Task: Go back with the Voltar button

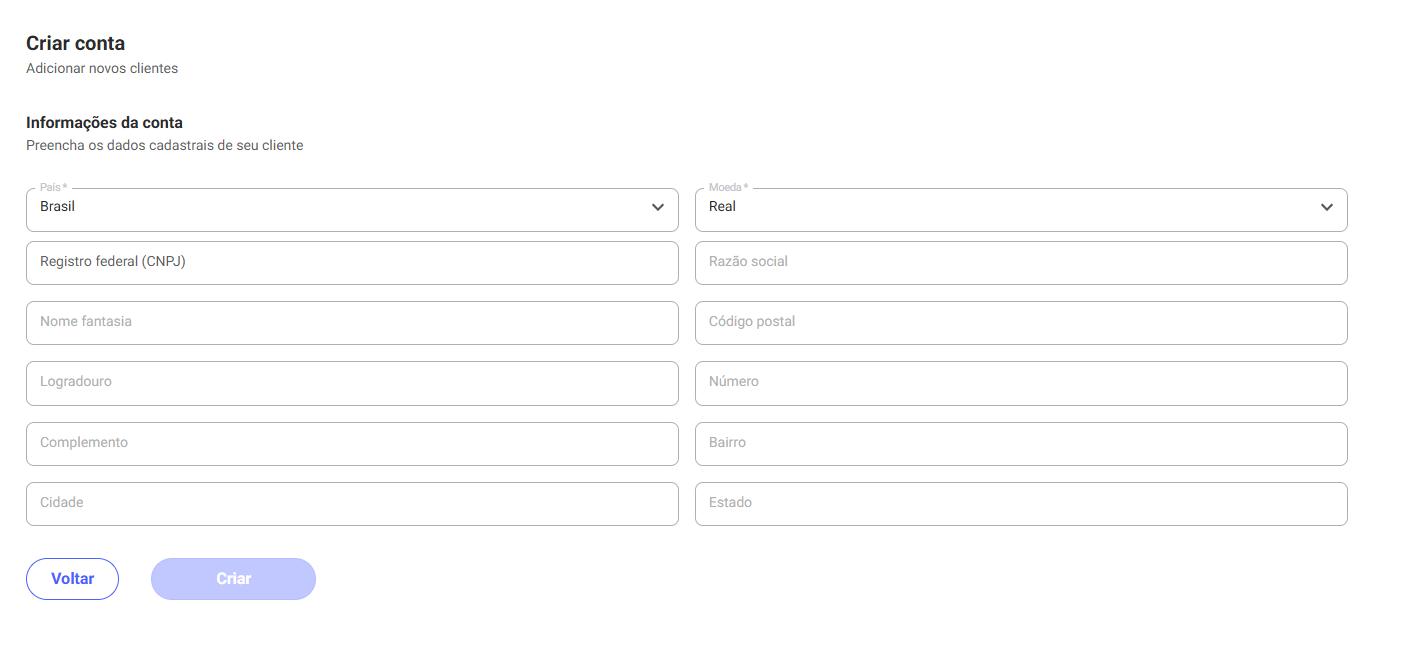Action: [x=72, y=579]
